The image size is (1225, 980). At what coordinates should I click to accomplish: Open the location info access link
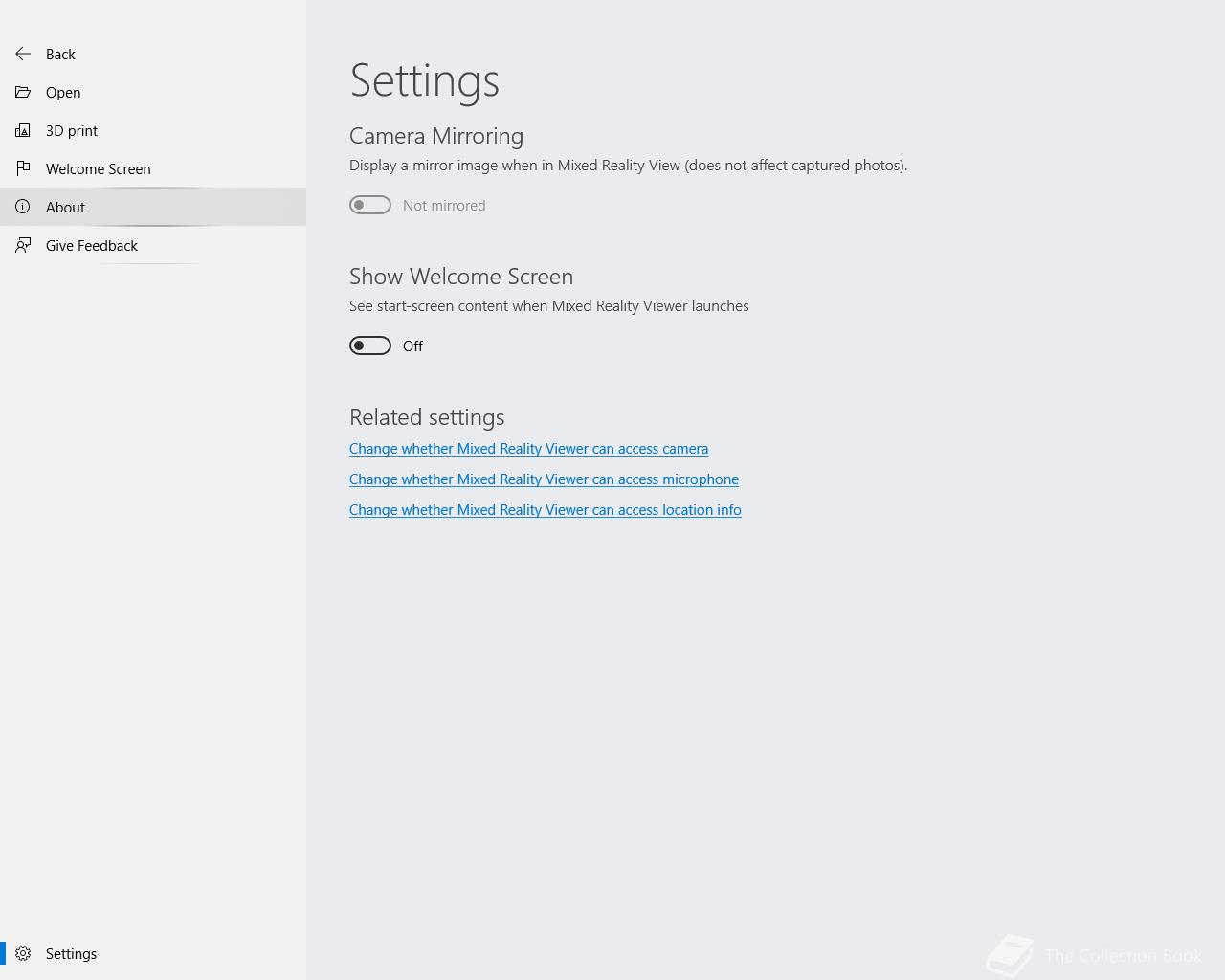pyautogui.click(x=546, y=510)
